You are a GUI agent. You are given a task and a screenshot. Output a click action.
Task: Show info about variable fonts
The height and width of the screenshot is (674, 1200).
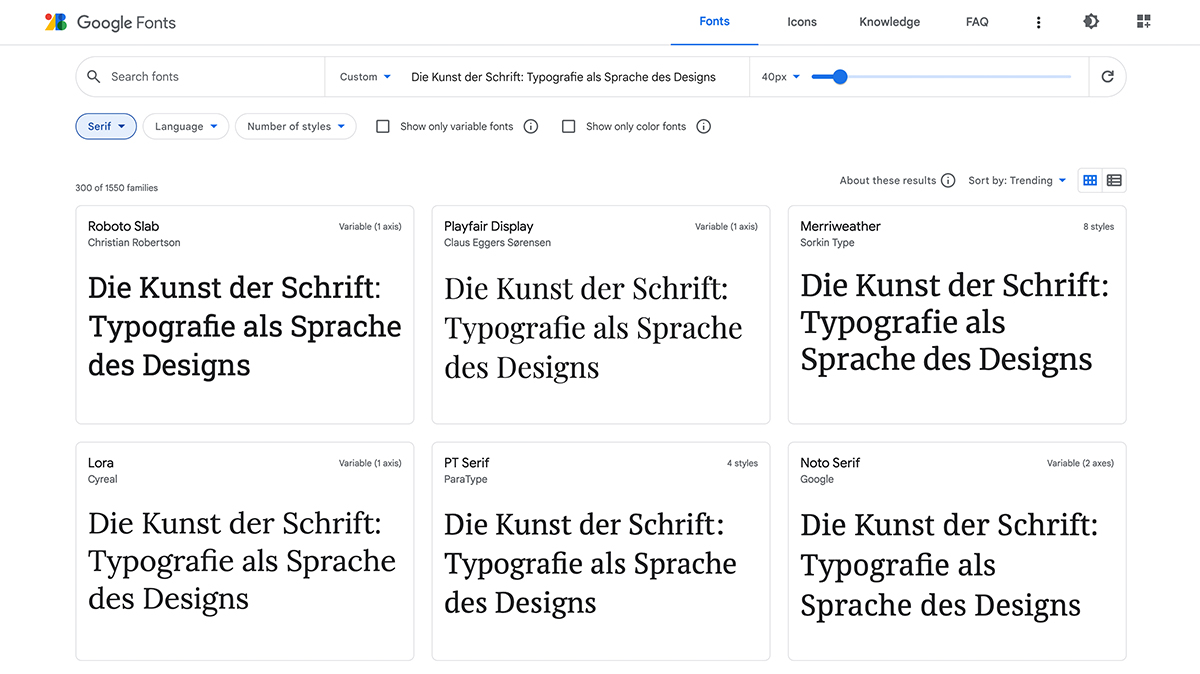point(531,127)
